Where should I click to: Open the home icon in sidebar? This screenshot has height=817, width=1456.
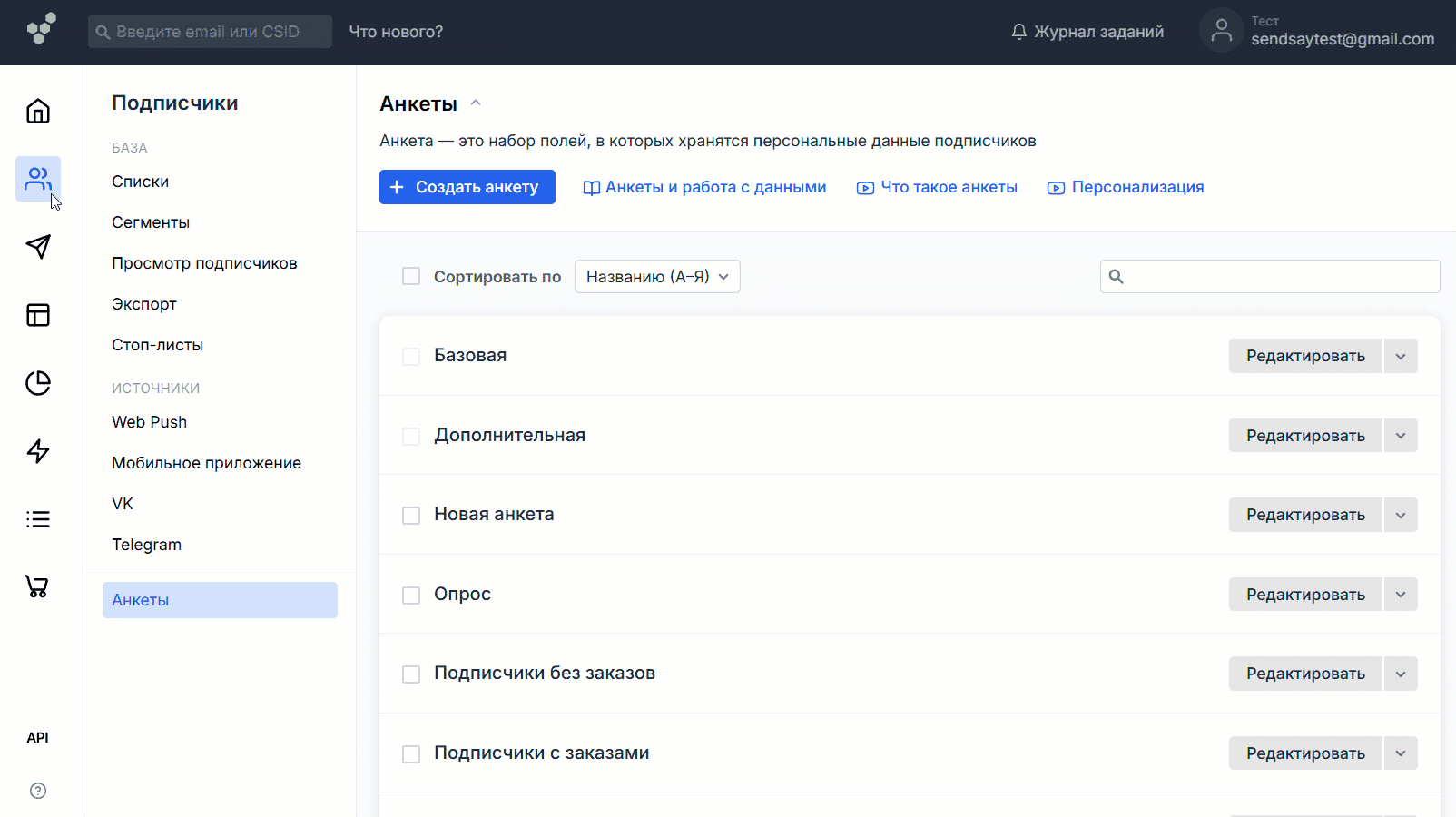point(38,112)
